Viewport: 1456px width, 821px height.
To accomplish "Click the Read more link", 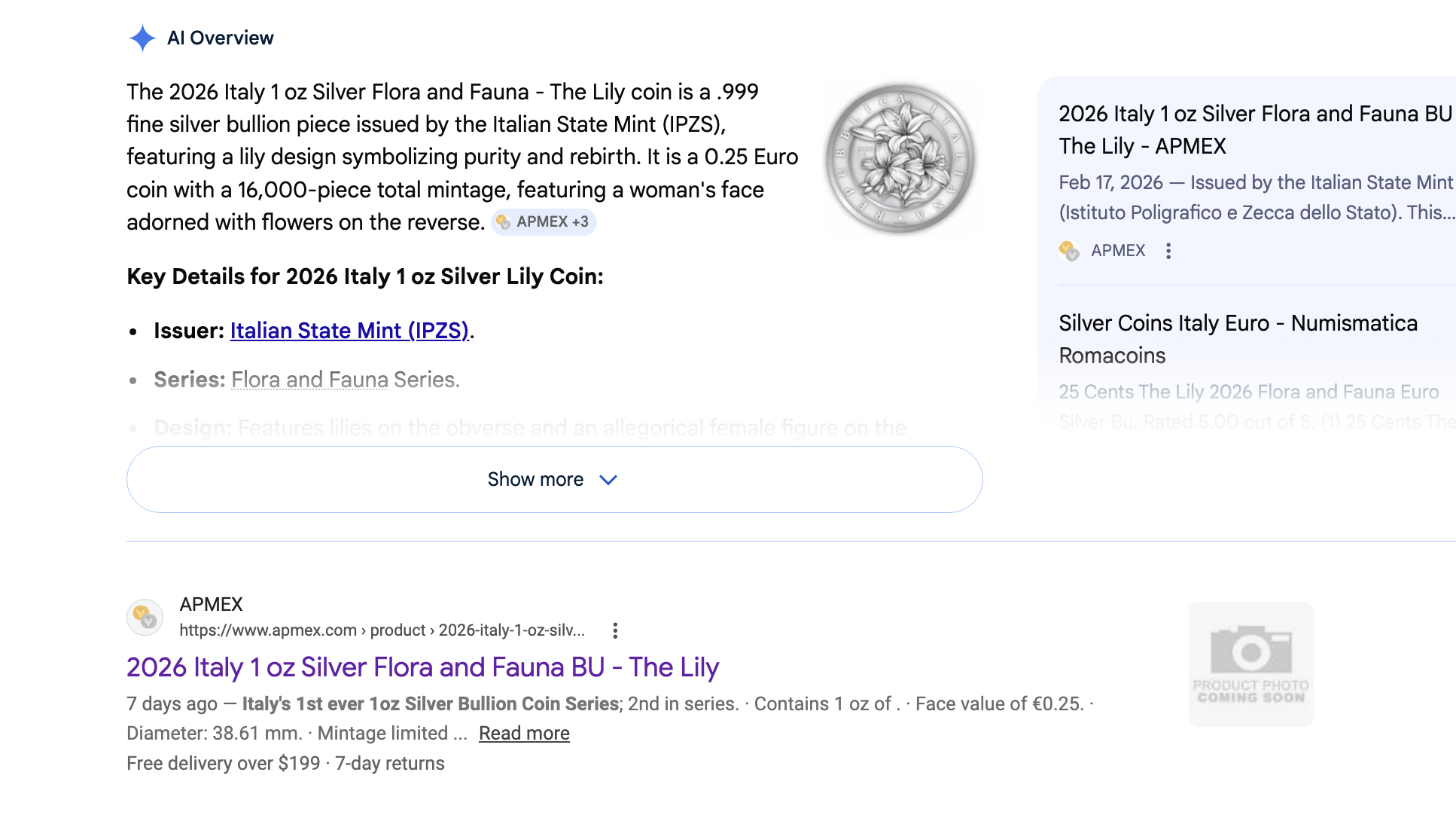I will point(524,734).
